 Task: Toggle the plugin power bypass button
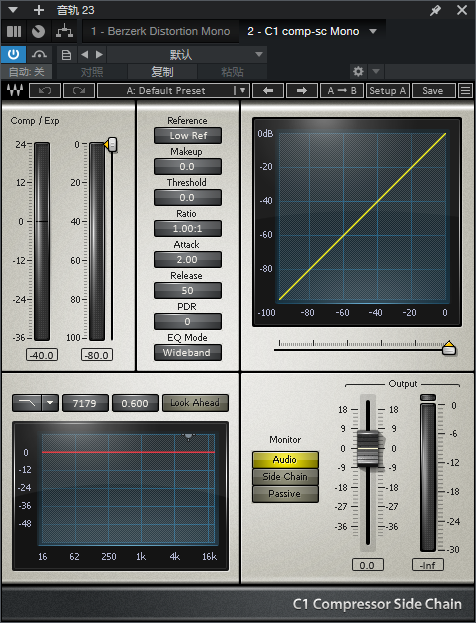tap(14, 54)
